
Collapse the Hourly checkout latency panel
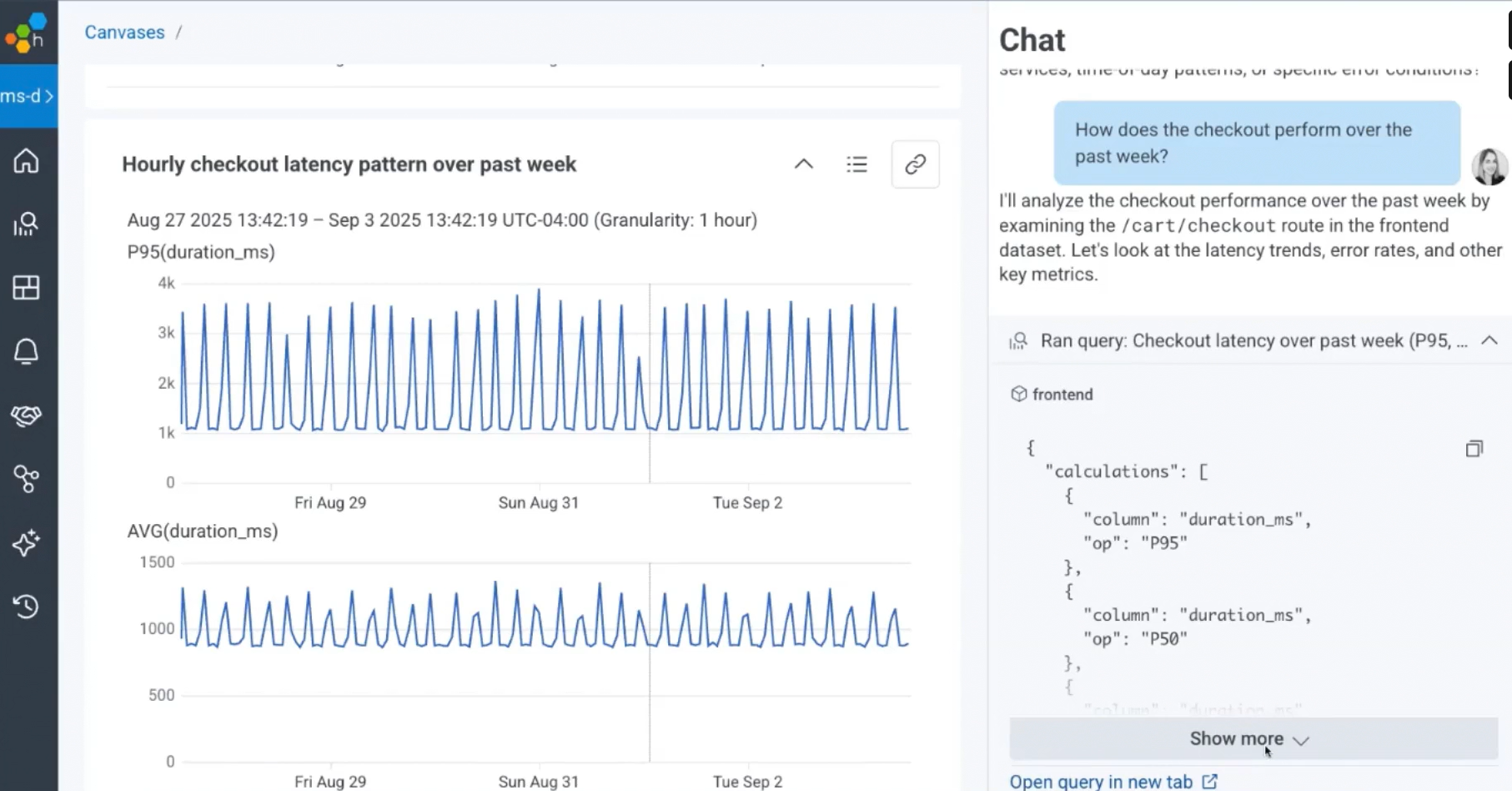[x=803, y=164]
